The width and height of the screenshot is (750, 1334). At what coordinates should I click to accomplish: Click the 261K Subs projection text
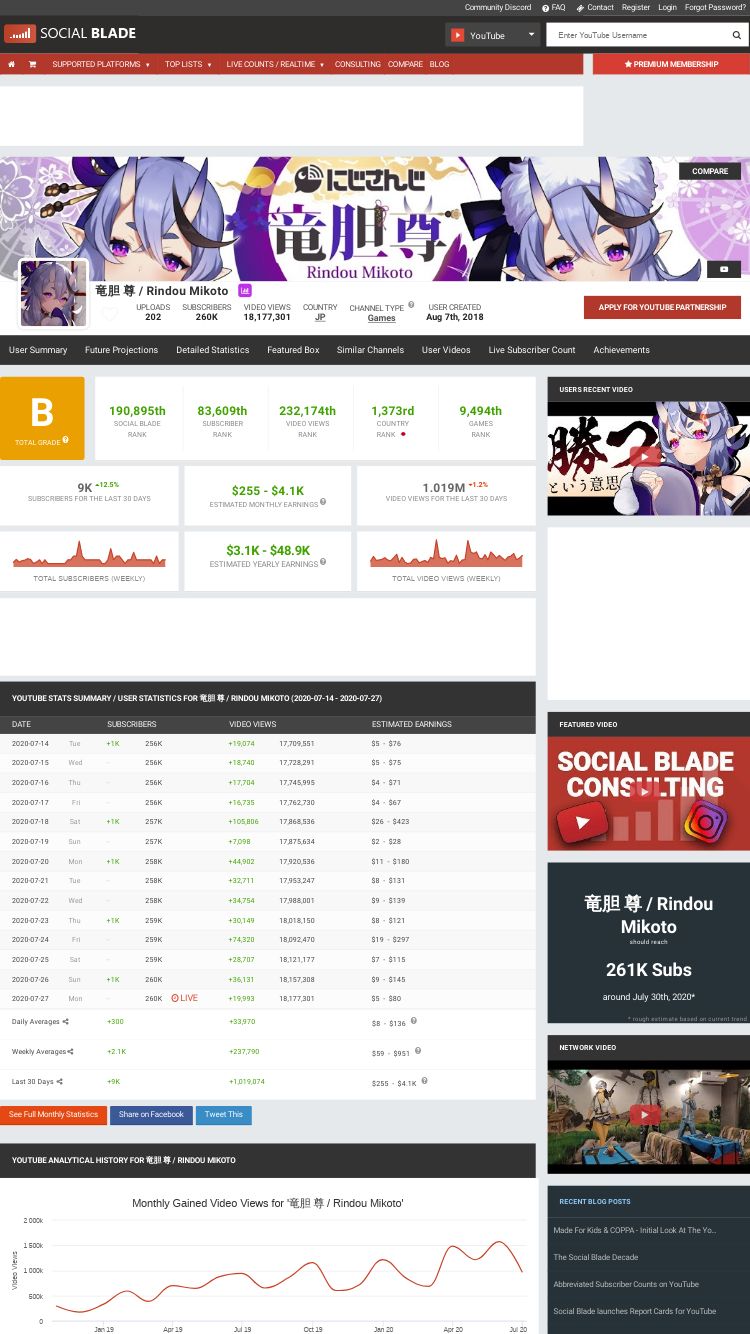pyautogui.click(x=648, y=969)
